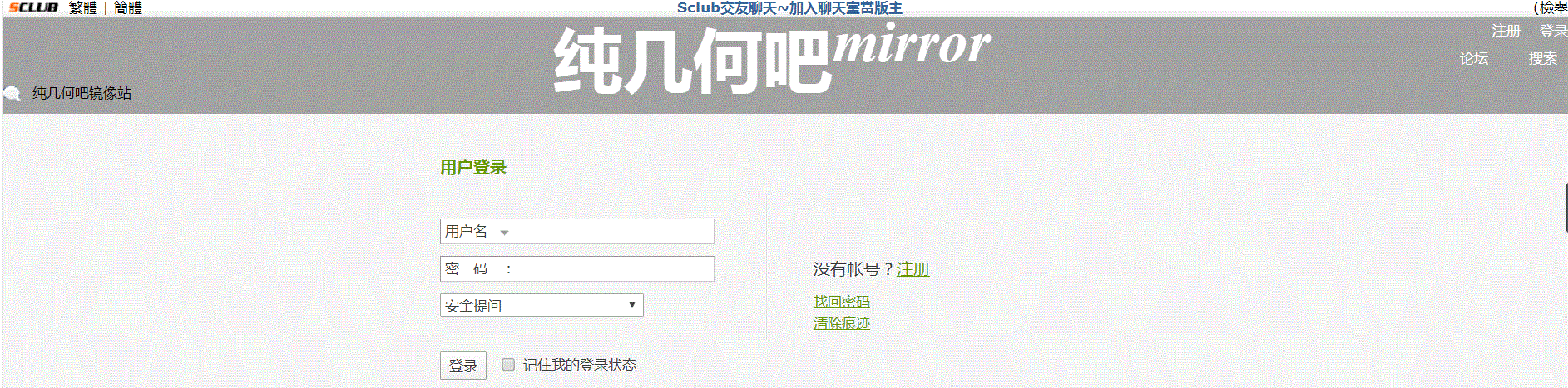Open the 搜索 nav item
Viewport: 1568px width, 388px height.
tap(1542, 58)
